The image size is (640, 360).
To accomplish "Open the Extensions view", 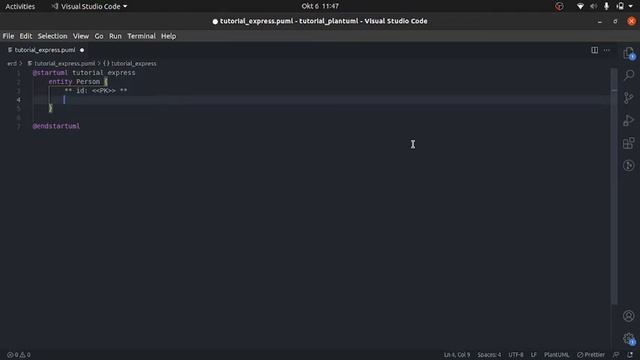I will (x=629, y=143).
